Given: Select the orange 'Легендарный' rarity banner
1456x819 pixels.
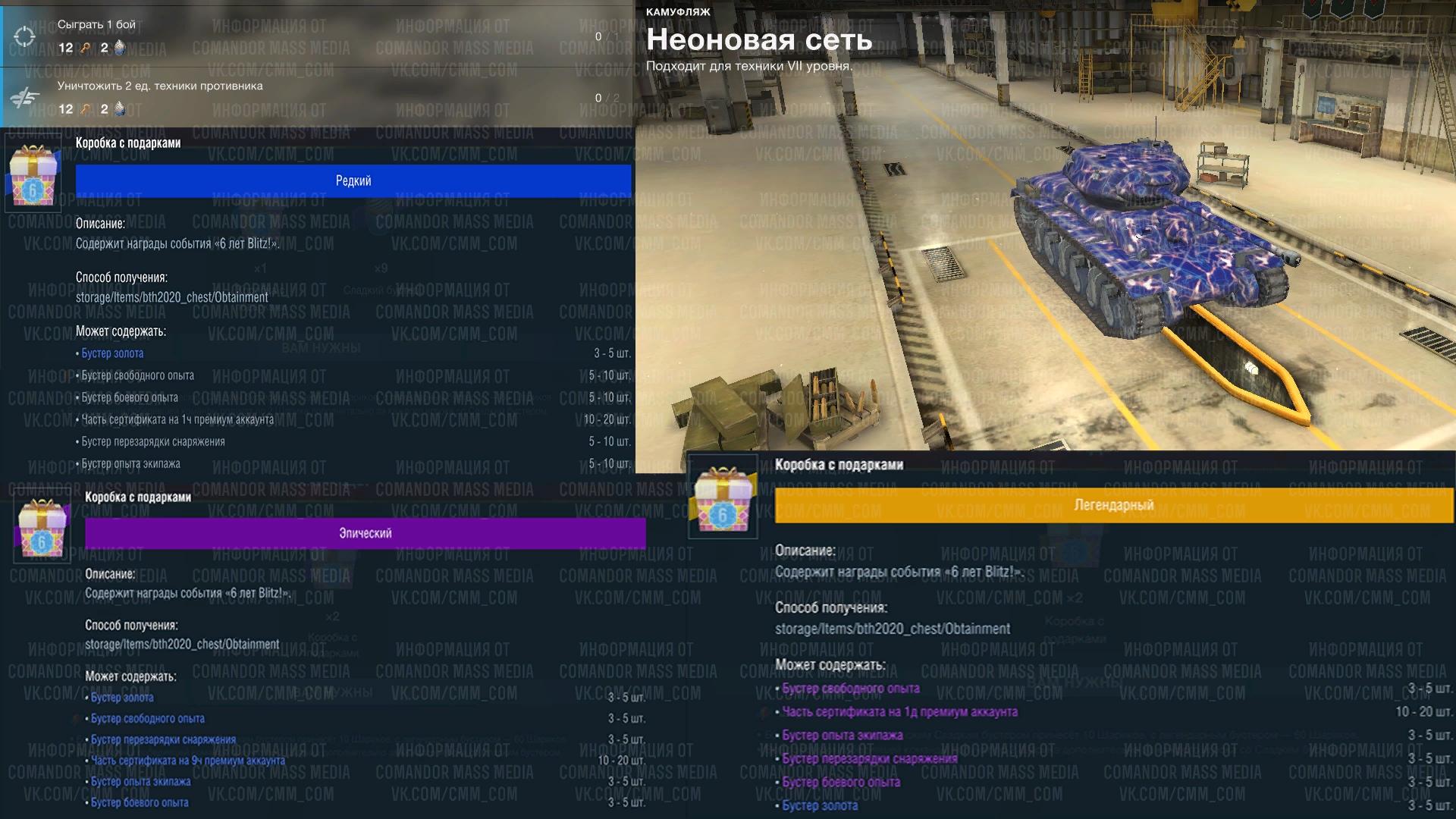Looking at the screenshot, I should pos(1114,505).
